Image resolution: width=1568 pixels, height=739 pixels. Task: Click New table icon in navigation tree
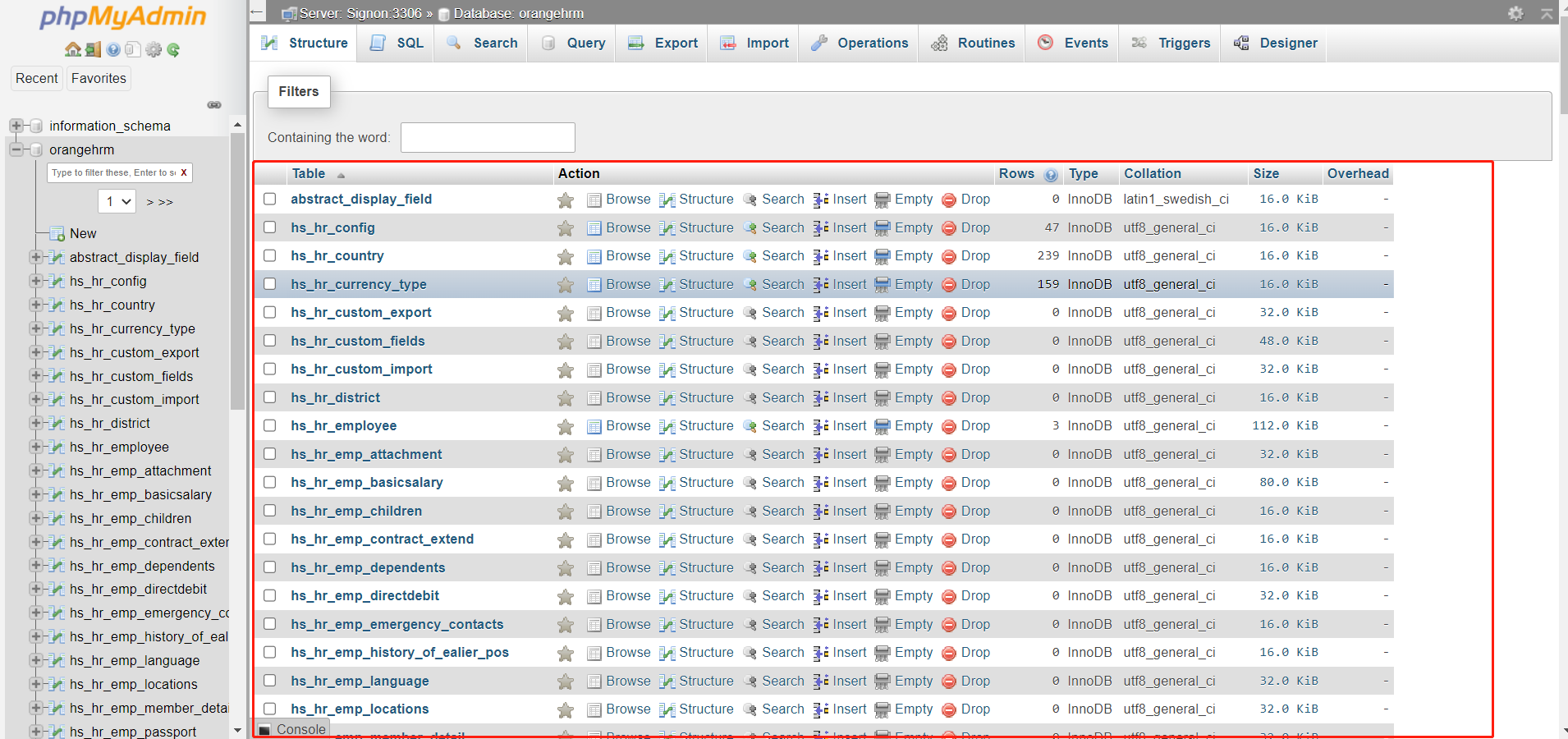57,233
